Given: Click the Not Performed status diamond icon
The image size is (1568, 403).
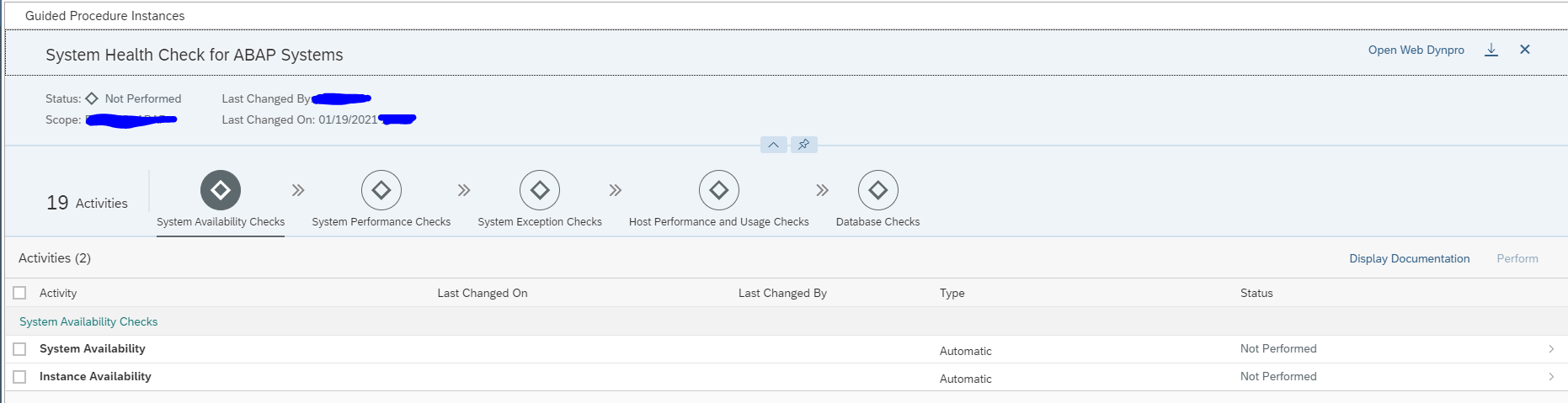Looking at the screenshot, I should point(92,98).
